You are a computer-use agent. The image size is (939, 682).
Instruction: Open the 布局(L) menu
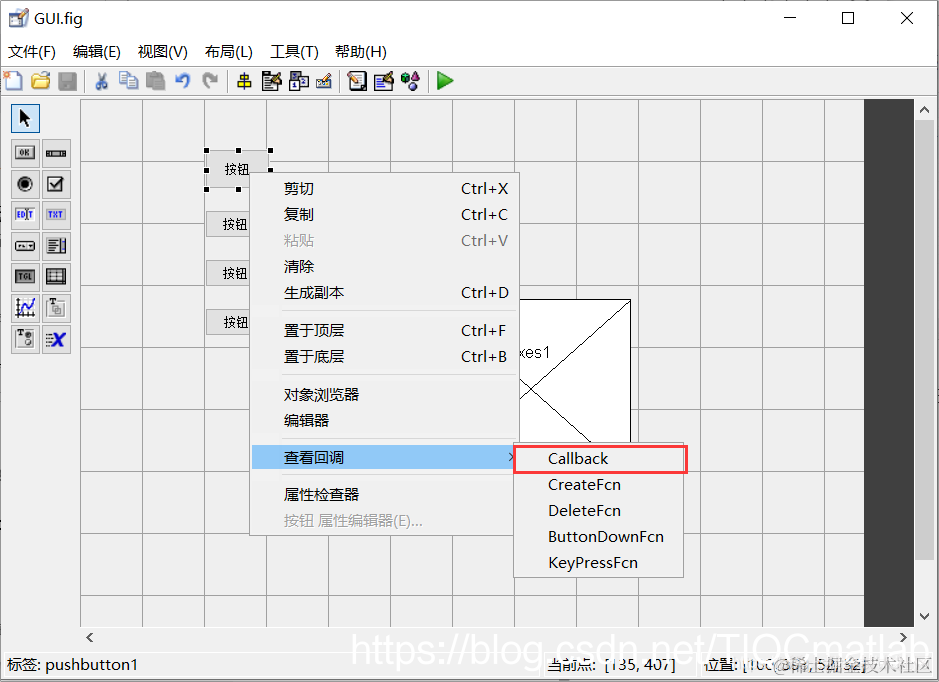point(228,51)
